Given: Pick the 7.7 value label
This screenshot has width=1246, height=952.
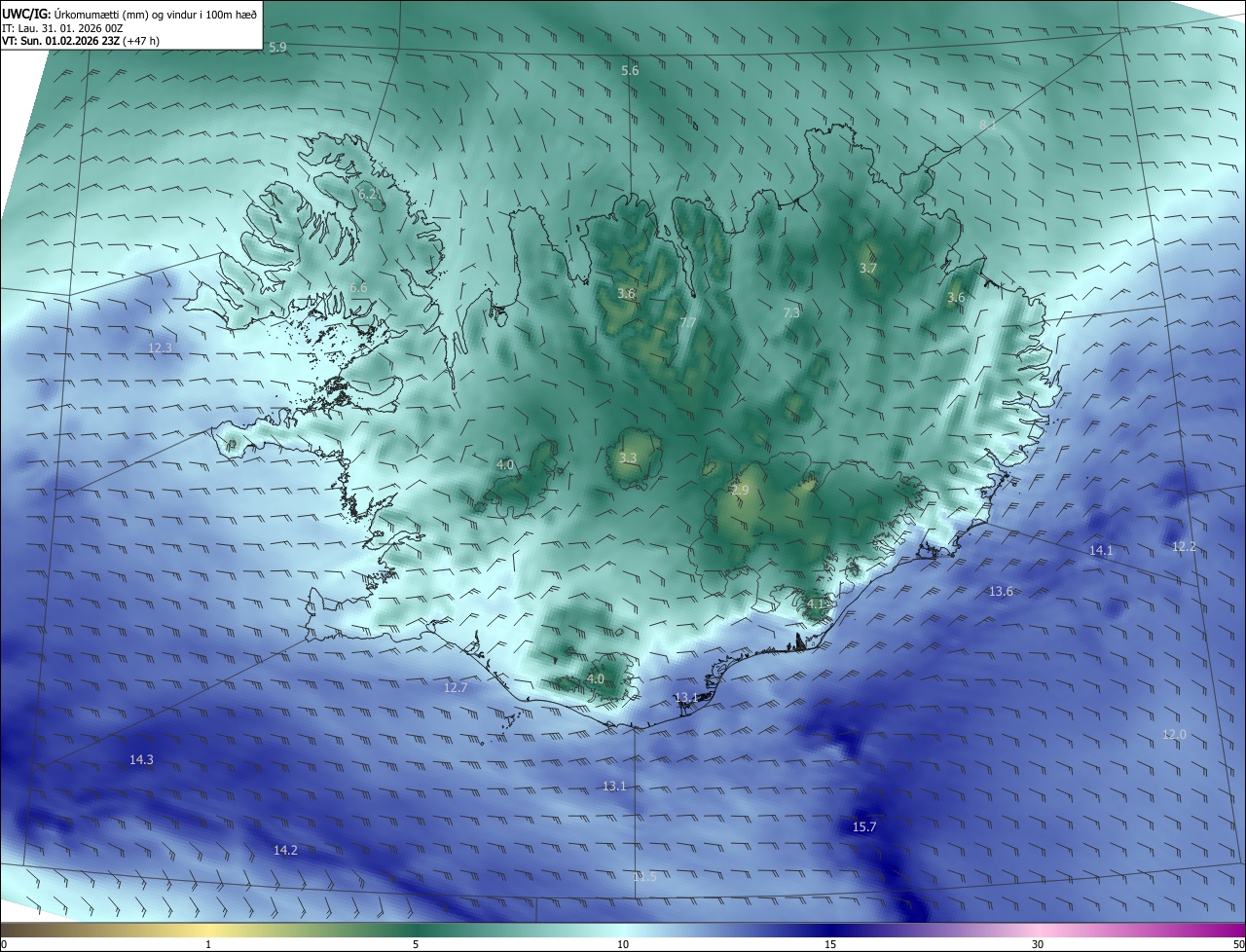Looking at the screenshot, I should point(687,322).
